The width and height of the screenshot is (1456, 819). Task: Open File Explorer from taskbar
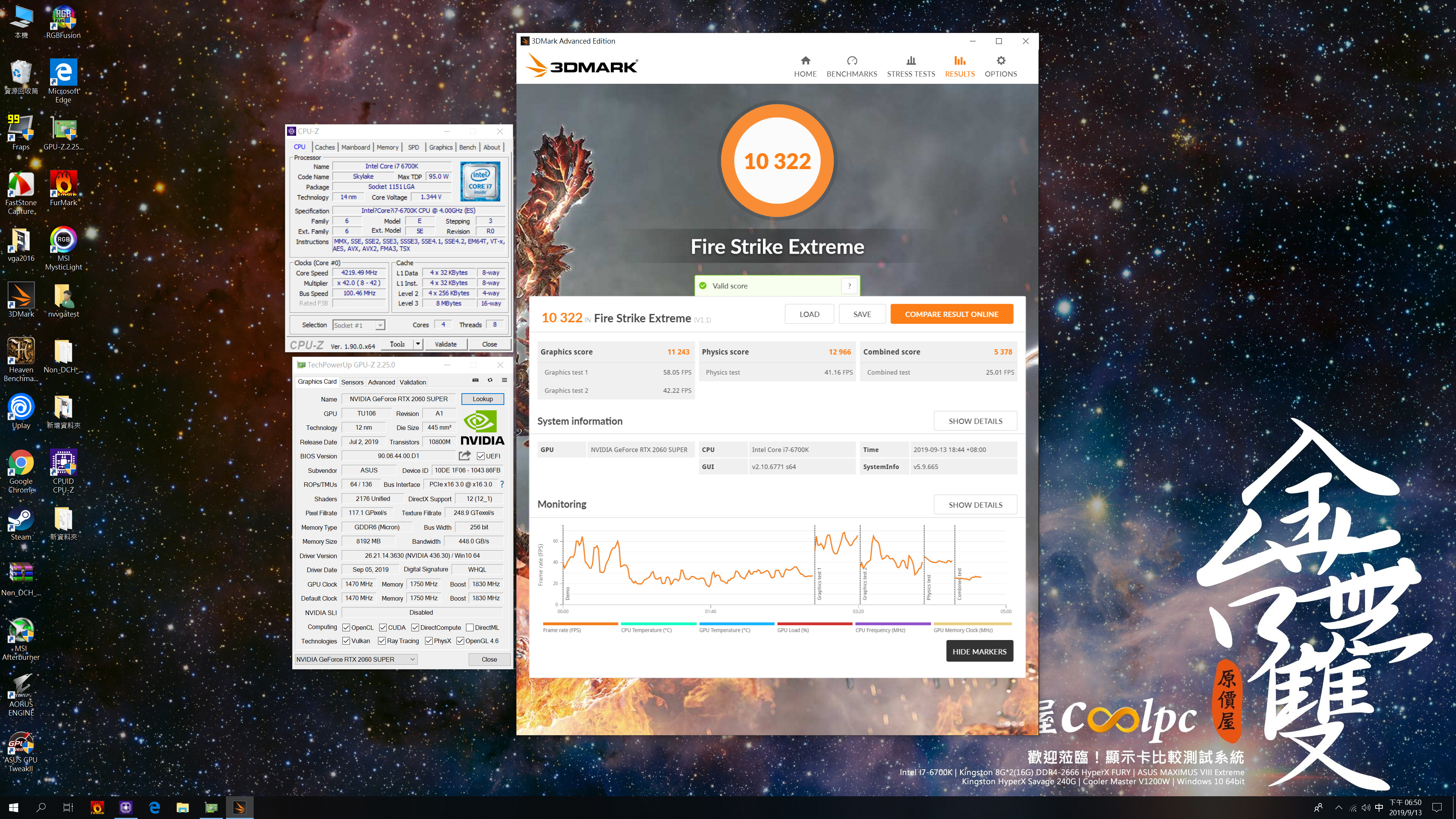click(x=182, y=808)
